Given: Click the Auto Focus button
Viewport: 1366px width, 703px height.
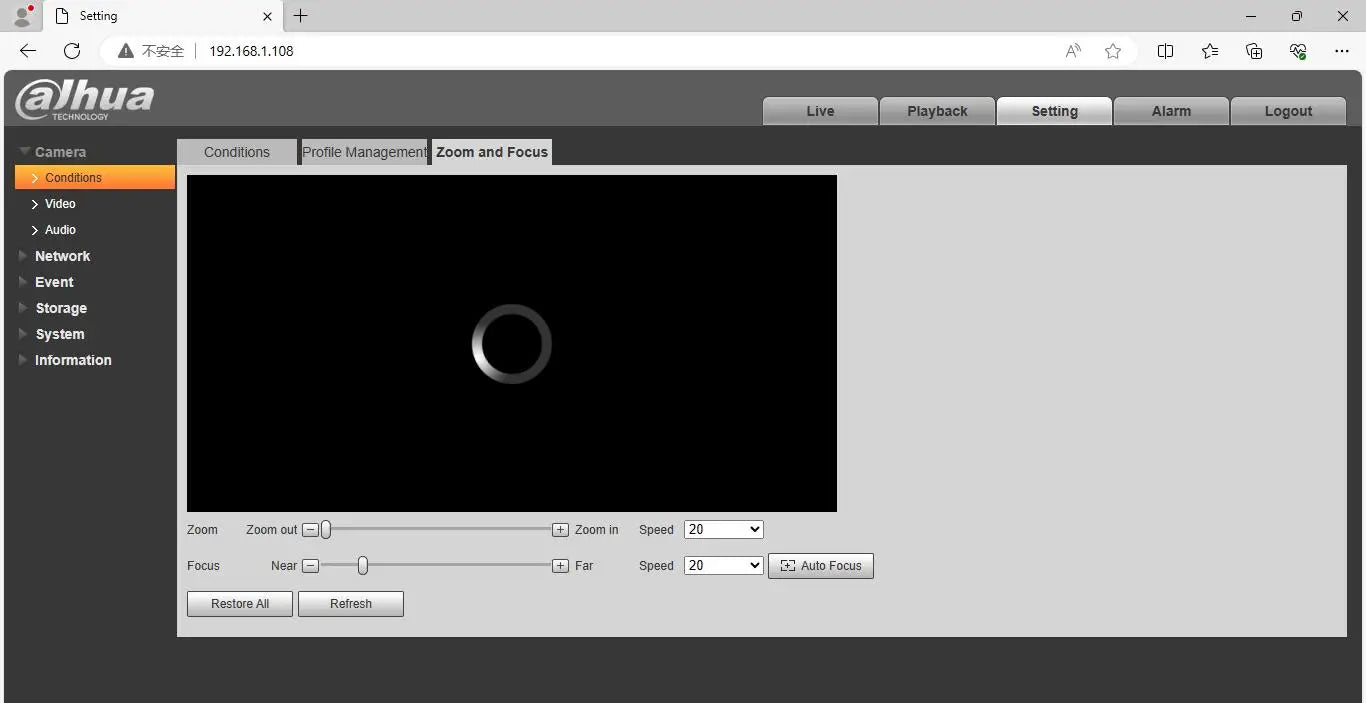Looking at the screenshot, I should click(821, 566).
